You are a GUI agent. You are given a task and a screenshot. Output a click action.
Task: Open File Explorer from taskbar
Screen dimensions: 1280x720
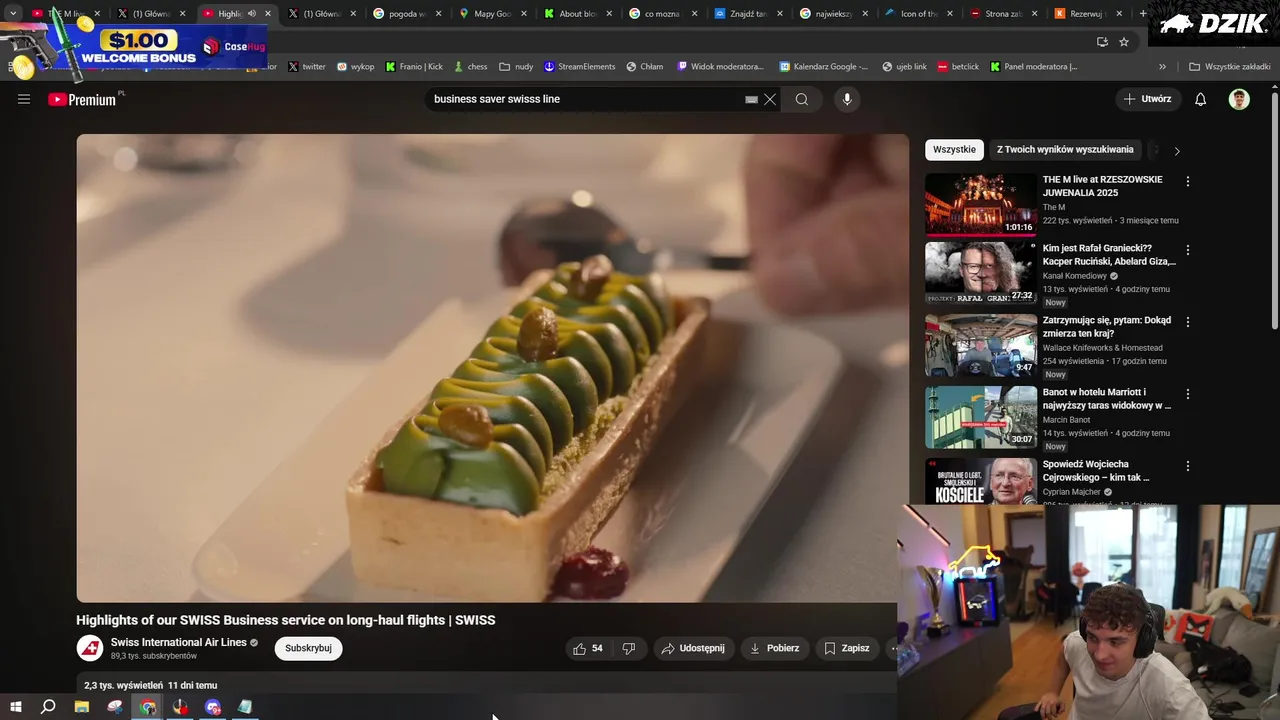point(82,707)
